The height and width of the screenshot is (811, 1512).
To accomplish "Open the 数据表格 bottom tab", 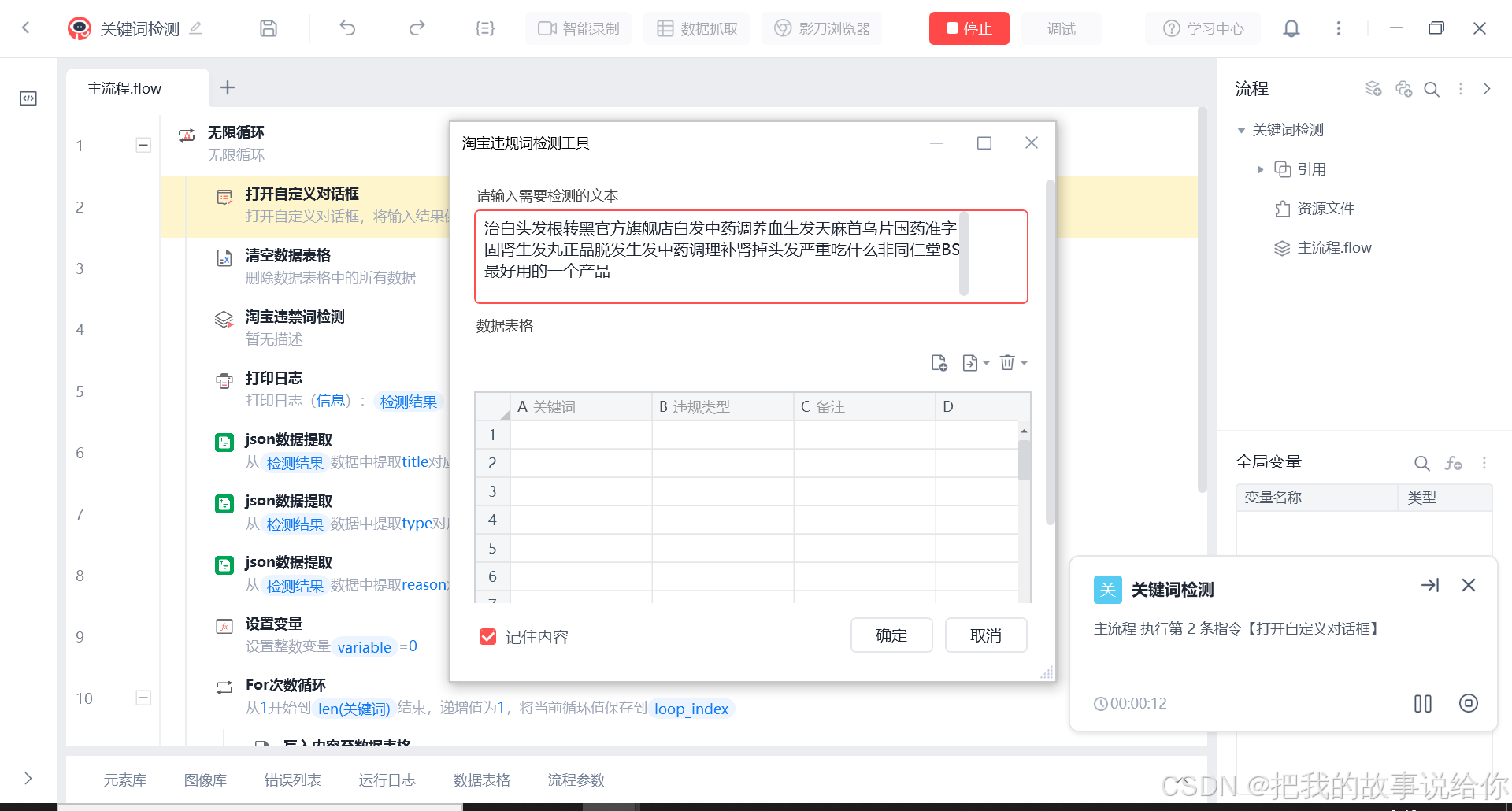I will click(x=482, y=780).
